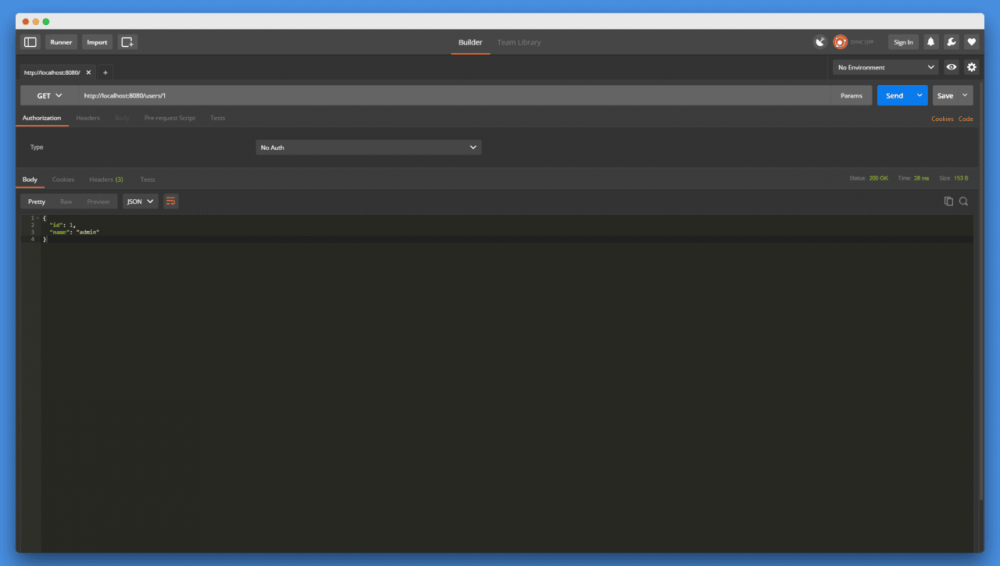The image size is (1000, 566).
Task: Click the Body request tab
Action: [x=122, y=118]
